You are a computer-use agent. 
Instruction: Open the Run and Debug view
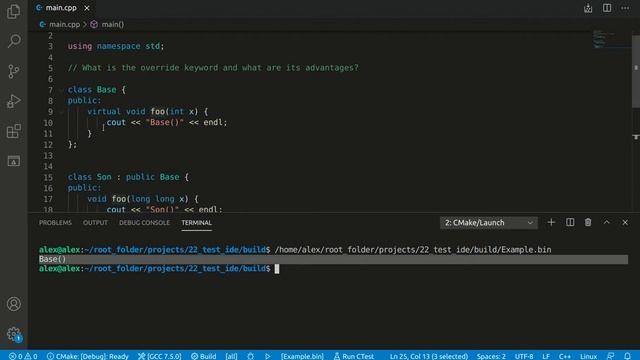click(x=13, y=101)
